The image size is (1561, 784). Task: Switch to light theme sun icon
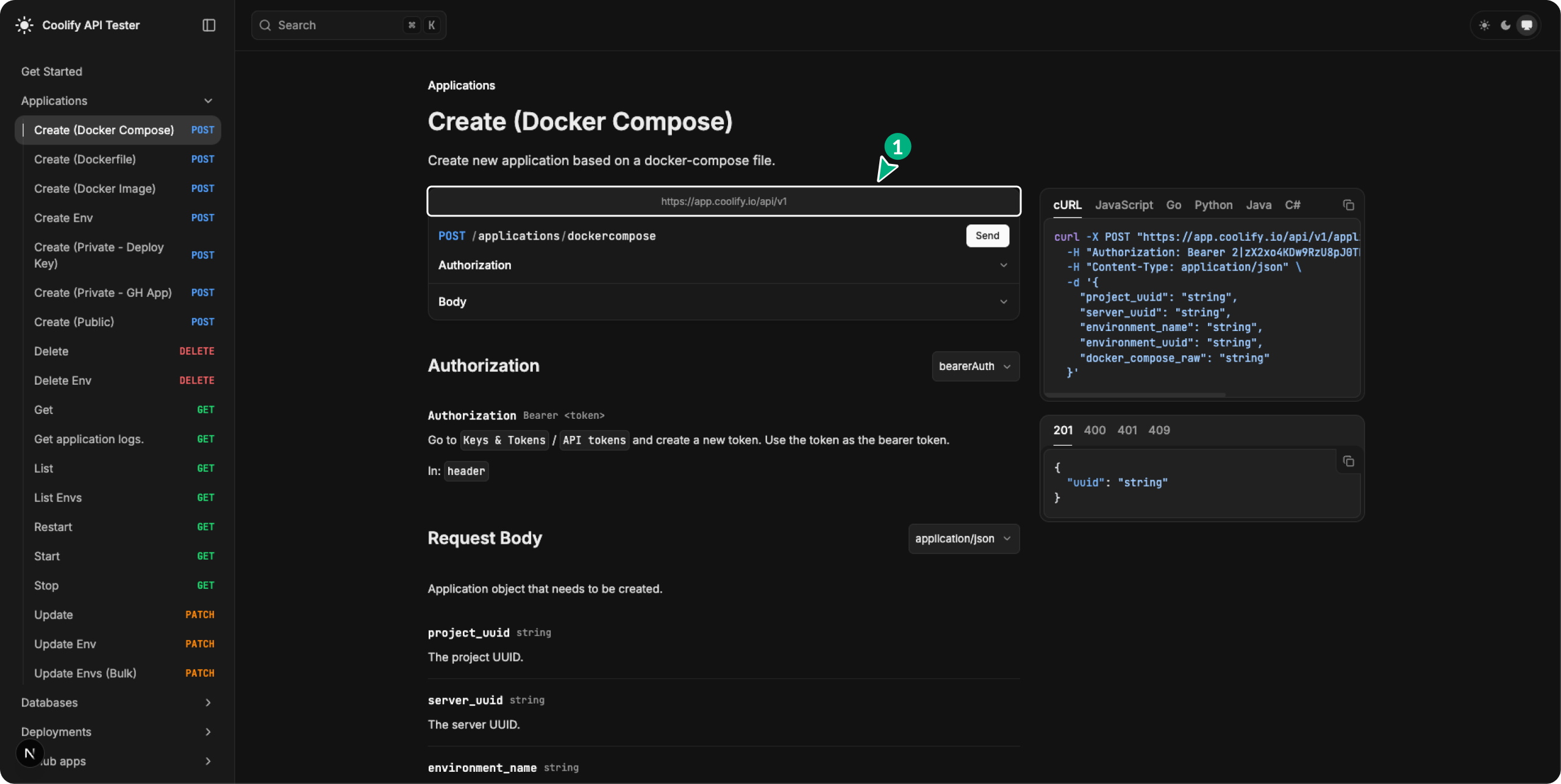(1484, 25)
